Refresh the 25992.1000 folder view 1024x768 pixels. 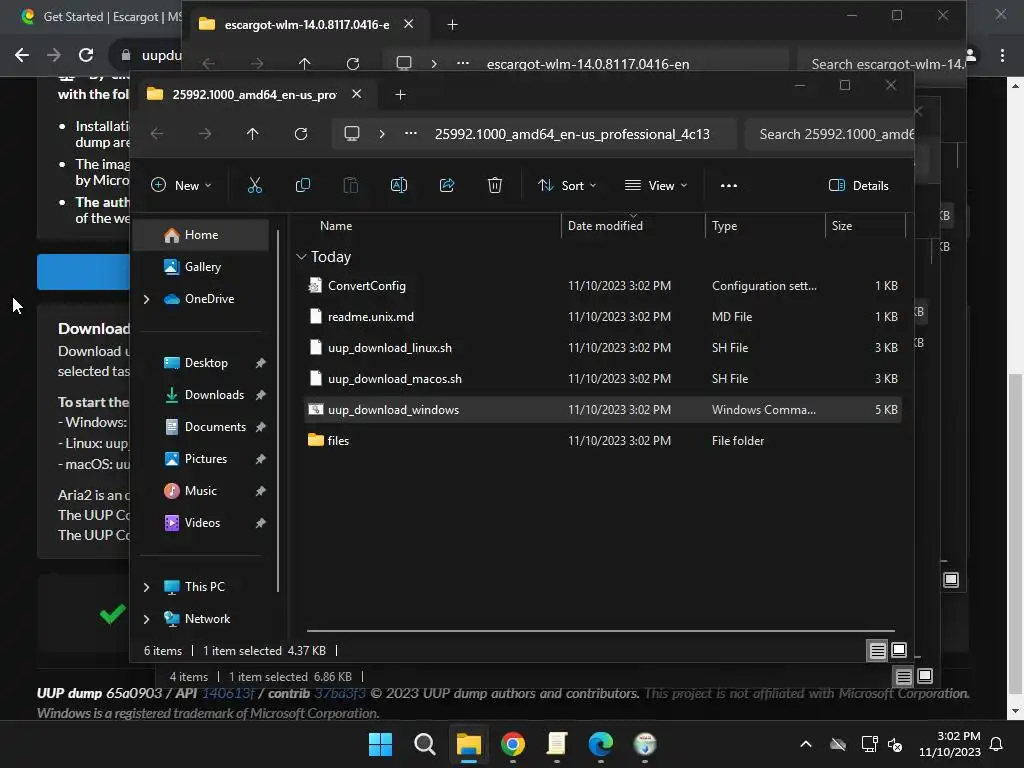click(x=300, y=134)
